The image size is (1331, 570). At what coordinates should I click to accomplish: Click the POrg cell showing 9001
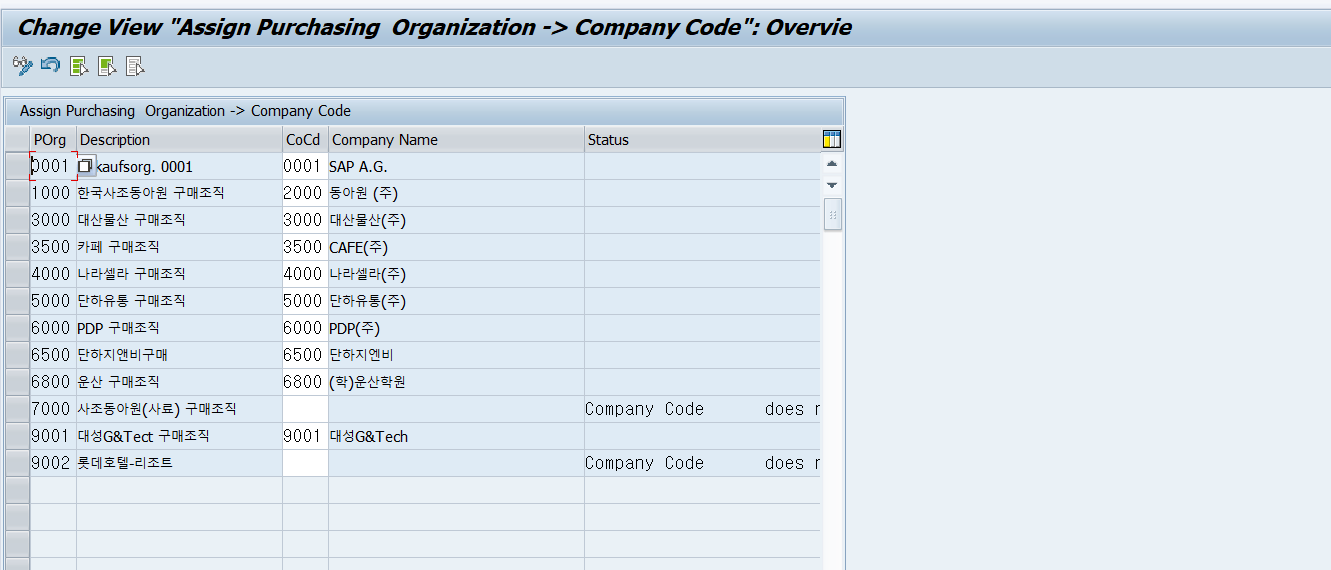(x=53, y=436)
